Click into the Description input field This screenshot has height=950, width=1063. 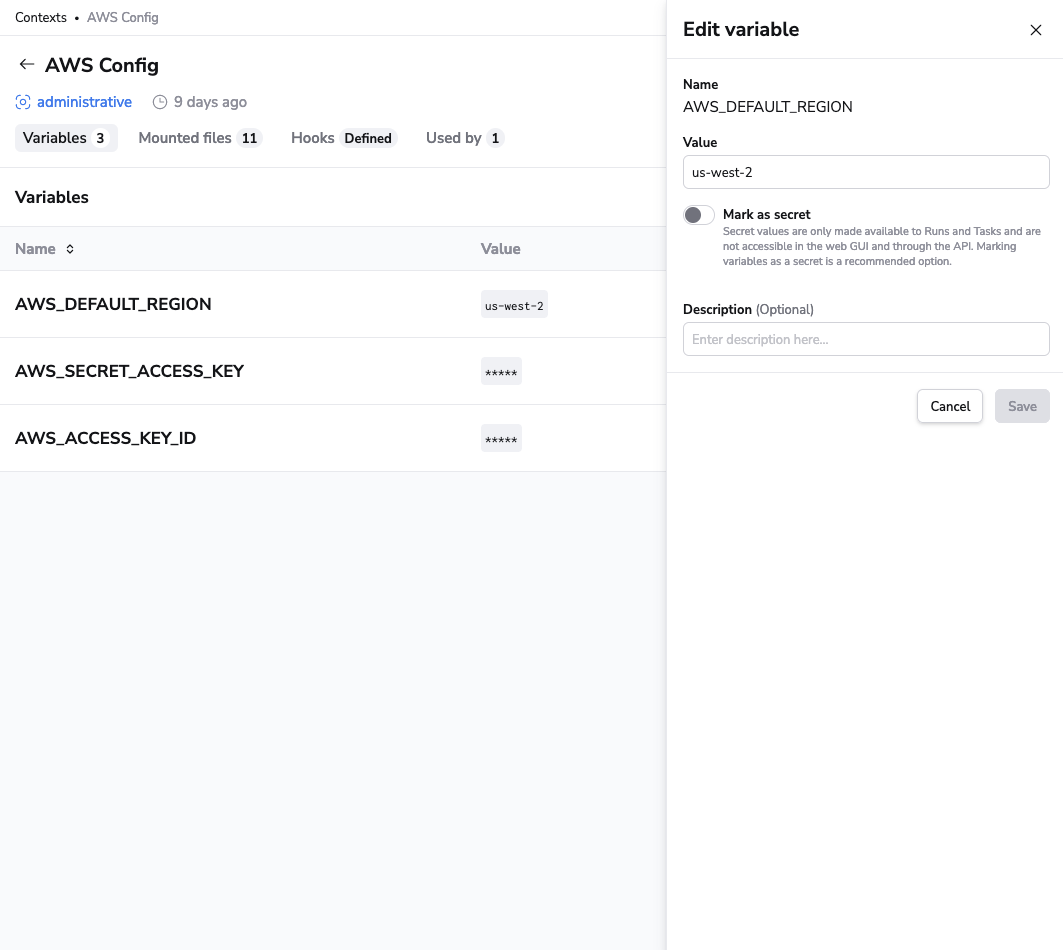tap(866, 339)
